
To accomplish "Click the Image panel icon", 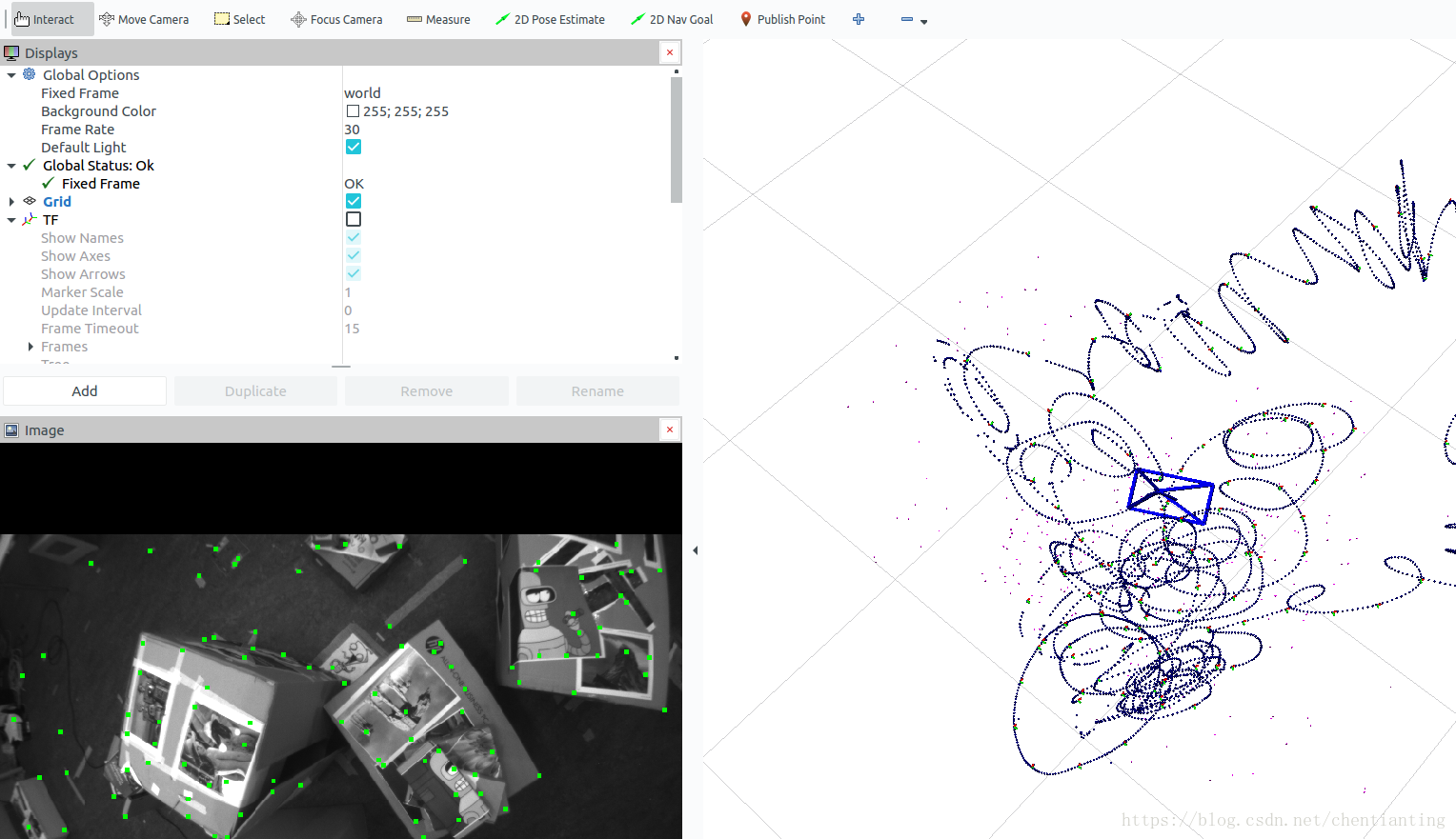I will (11, 430).
